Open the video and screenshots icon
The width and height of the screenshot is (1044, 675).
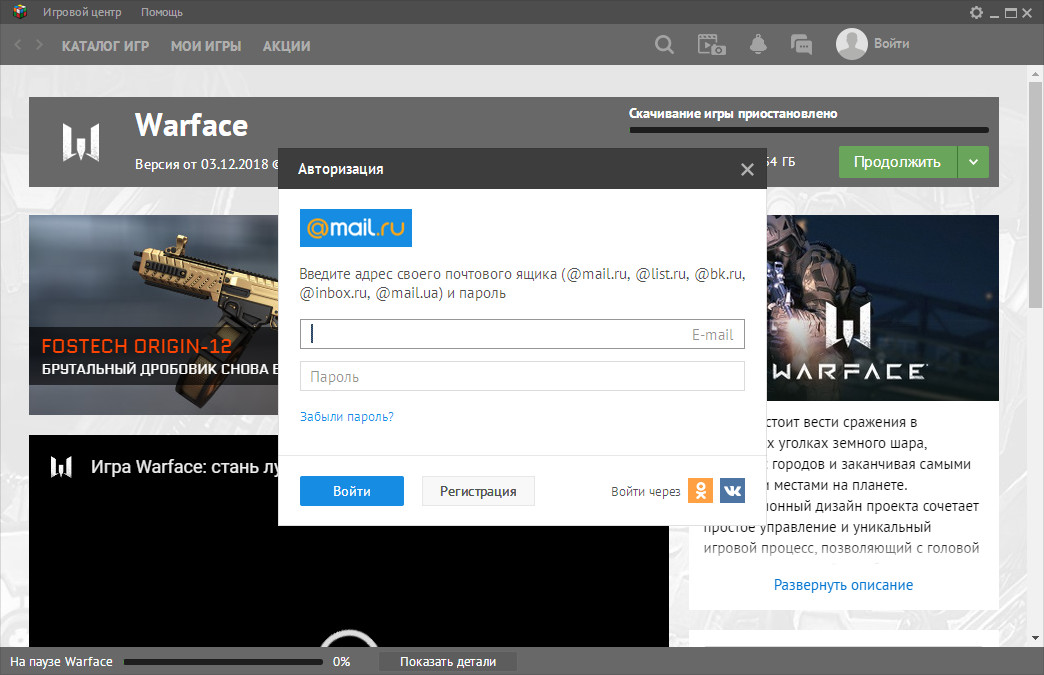click(x=711, y=45)
